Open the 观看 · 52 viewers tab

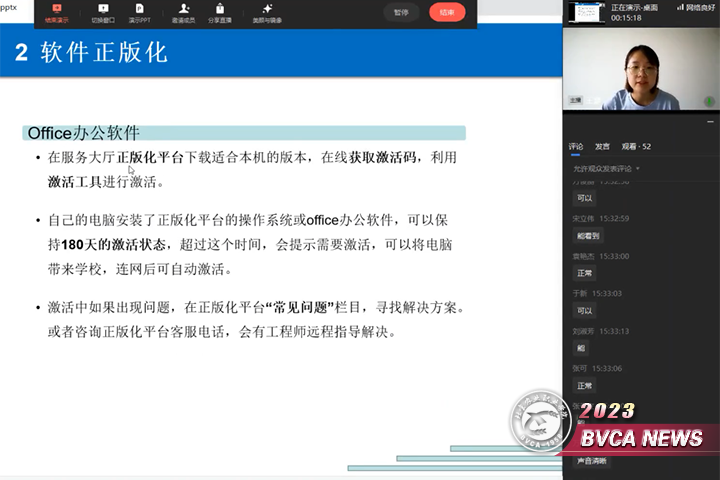(x=636, y=146)
